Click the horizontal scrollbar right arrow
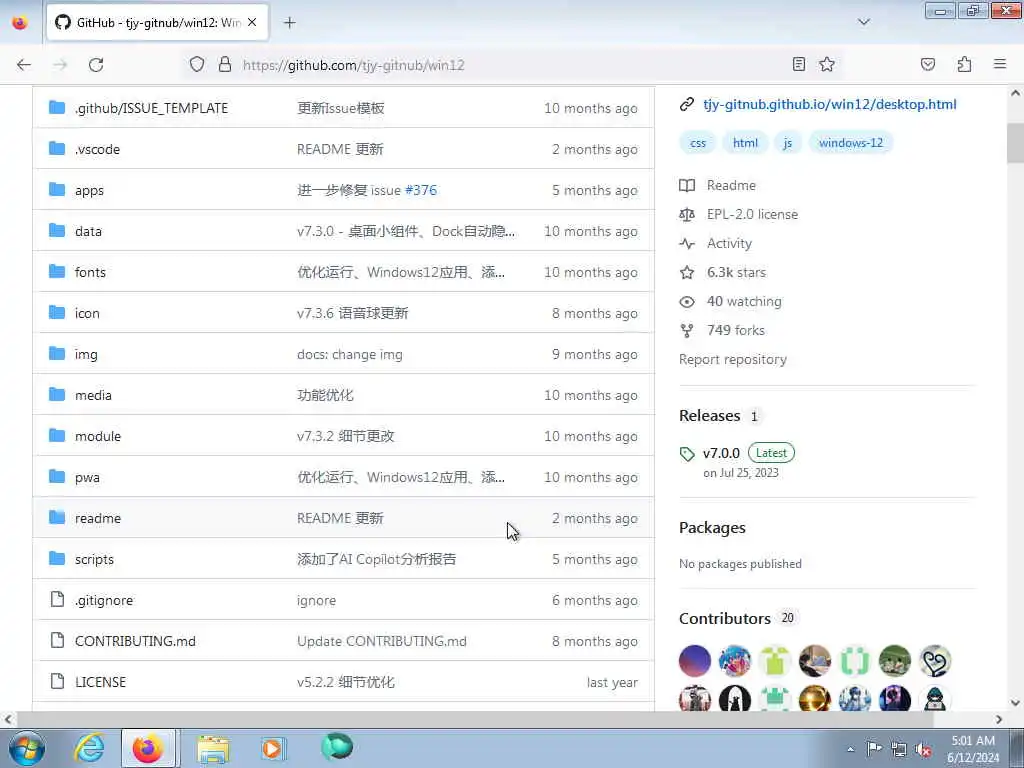Viewport: 1024px width, 768px height. click(x=999, y=719)
